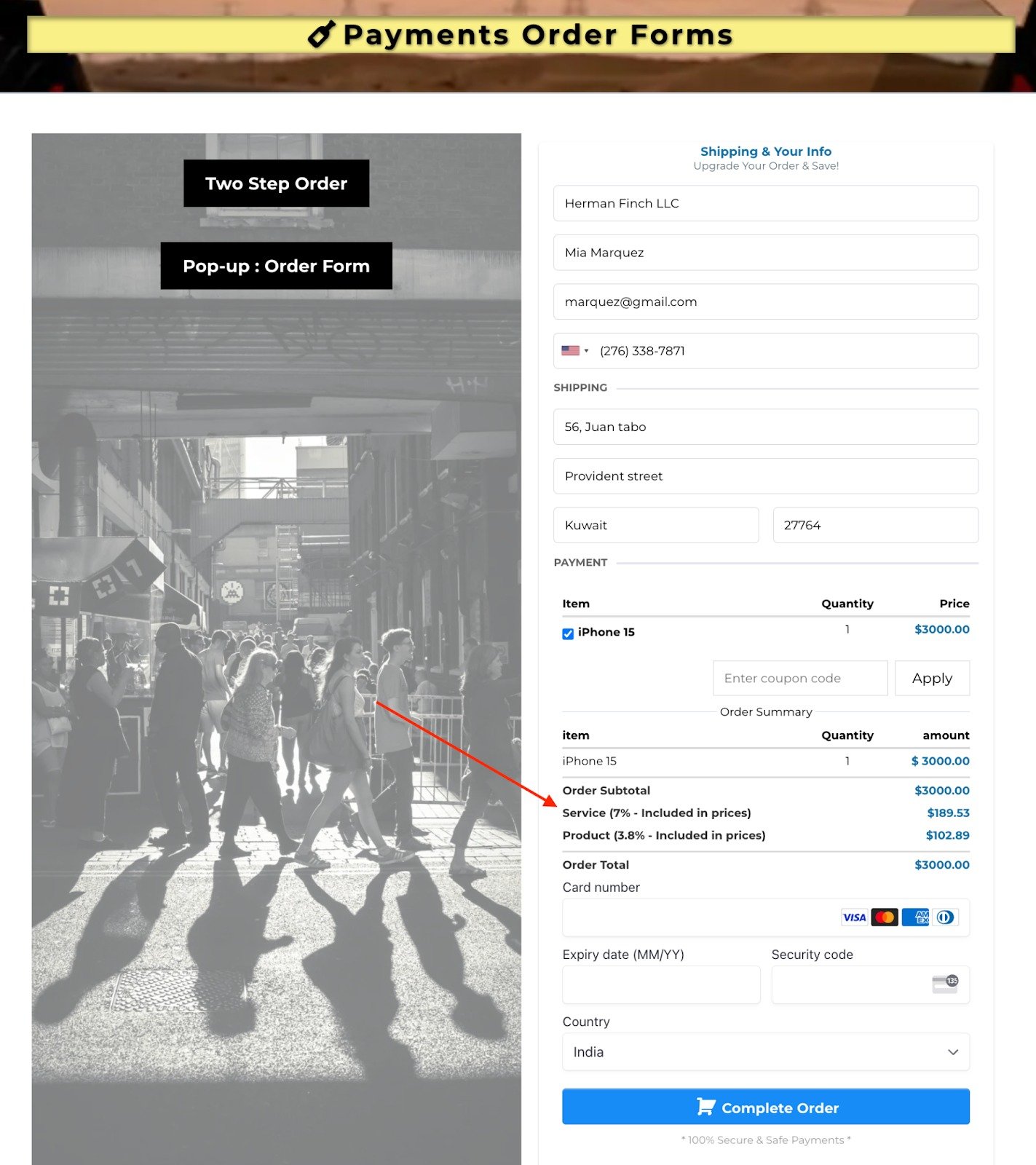1036x1165 pixels.
Task: Open the Pop-up : Order Form
Action: click(x=276, y=266)
